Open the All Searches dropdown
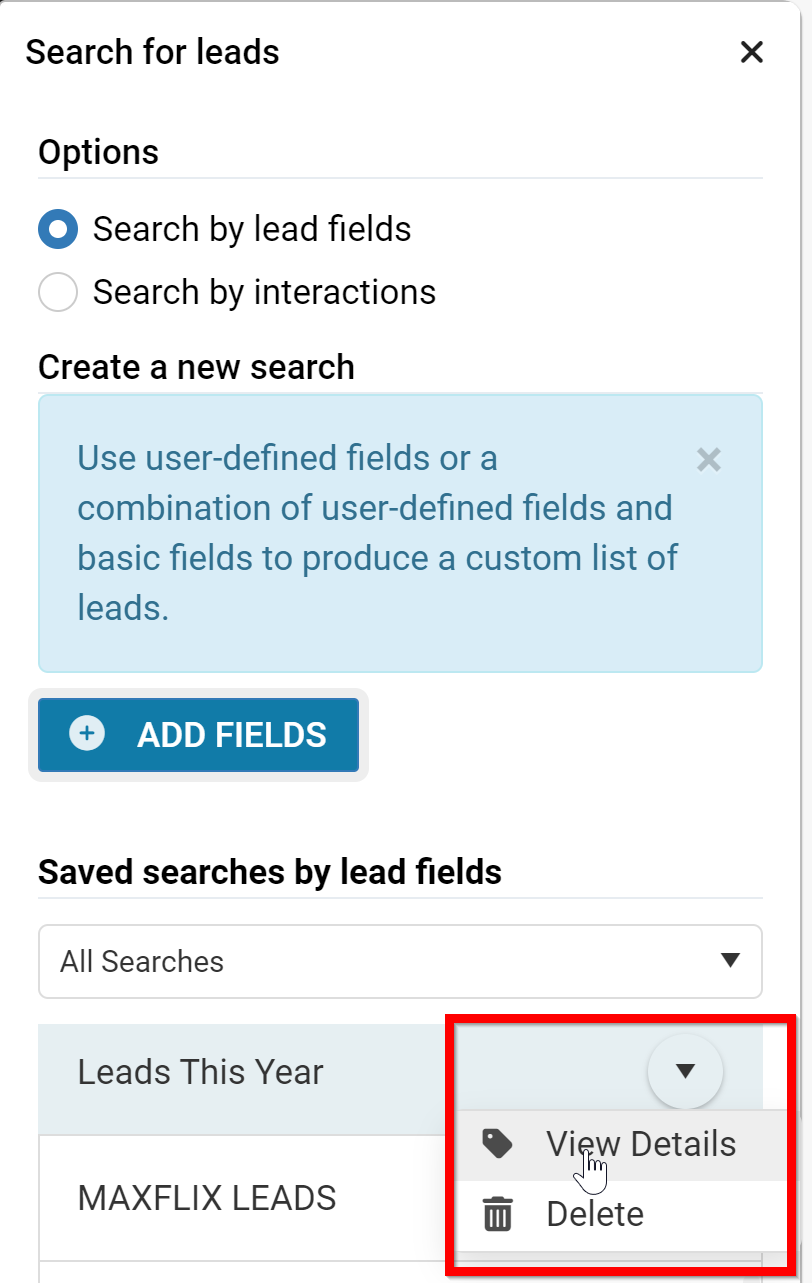812x1283 pixels. point(400,961)
